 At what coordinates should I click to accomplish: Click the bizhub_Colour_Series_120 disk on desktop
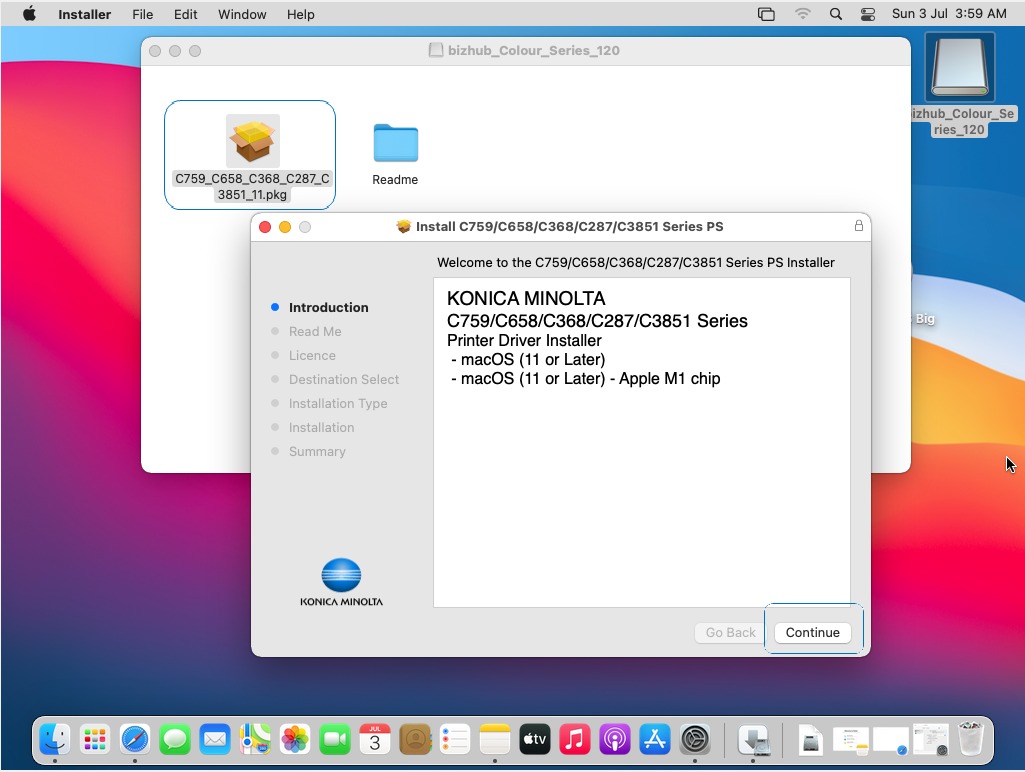click(959, 72)
